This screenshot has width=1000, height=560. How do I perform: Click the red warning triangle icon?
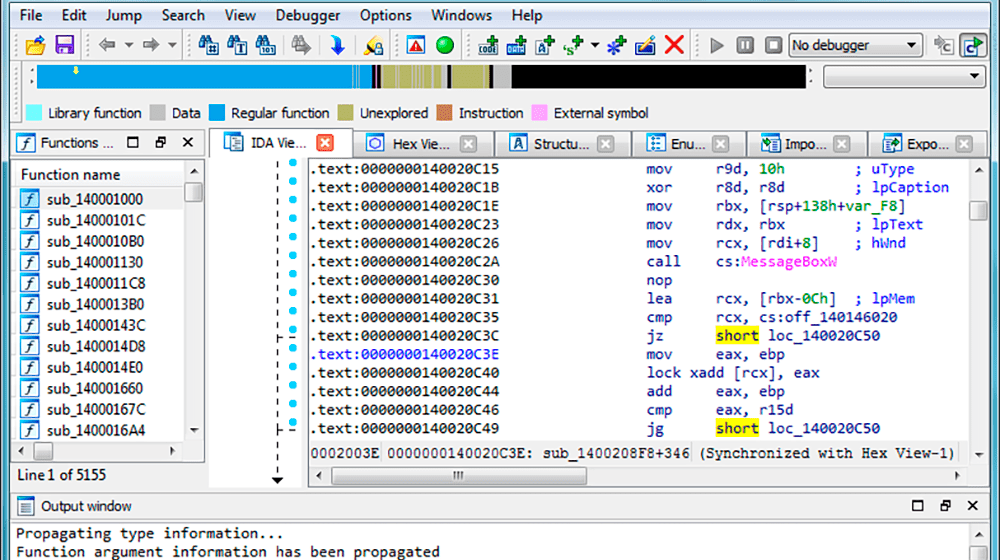pyautogui.click(x=416, y=45)
